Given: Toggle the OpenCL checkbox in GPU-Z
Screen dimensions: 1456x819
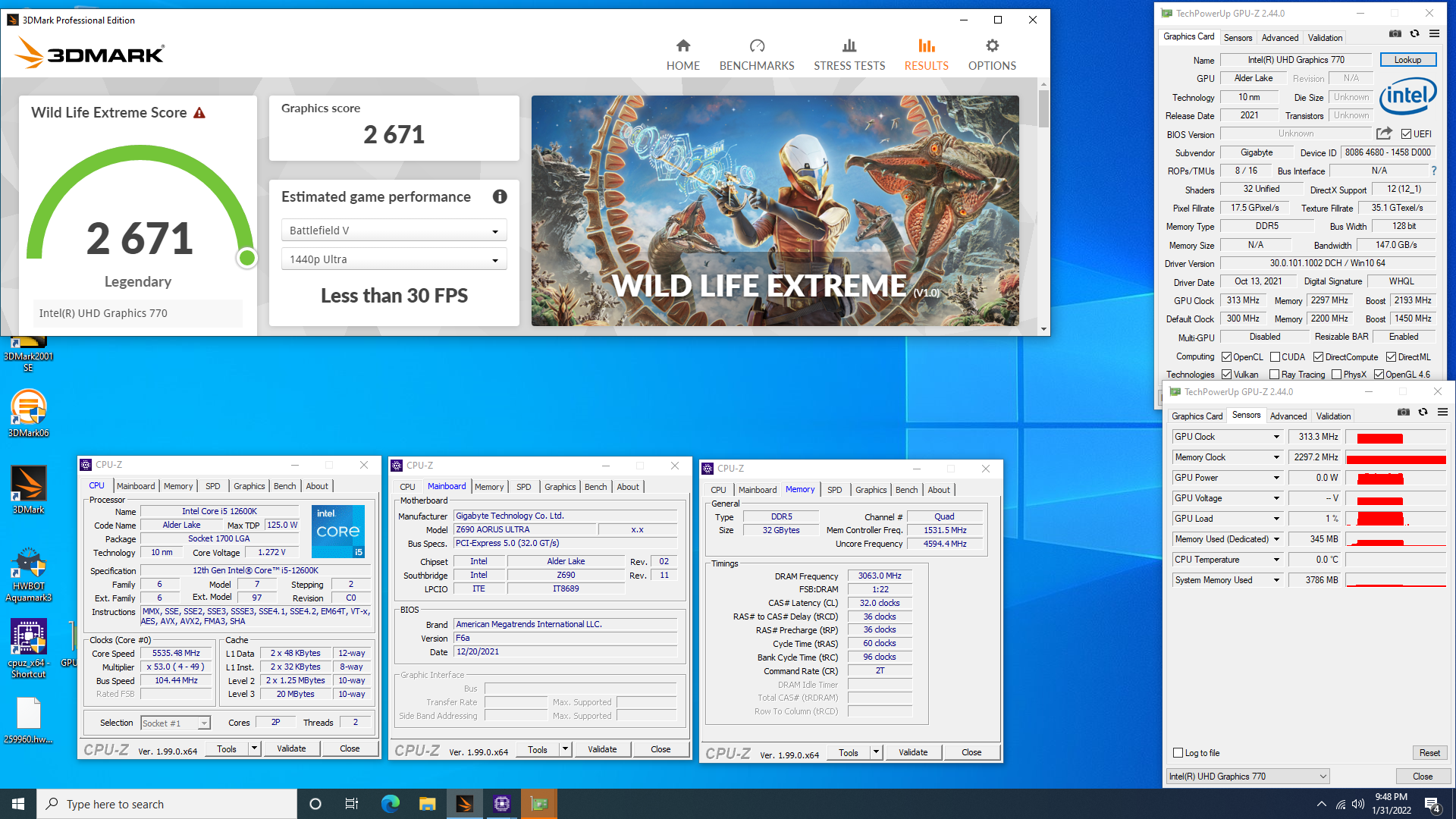Looking at the screenshot, I should pyautogui.click(x=1226, y=357).
